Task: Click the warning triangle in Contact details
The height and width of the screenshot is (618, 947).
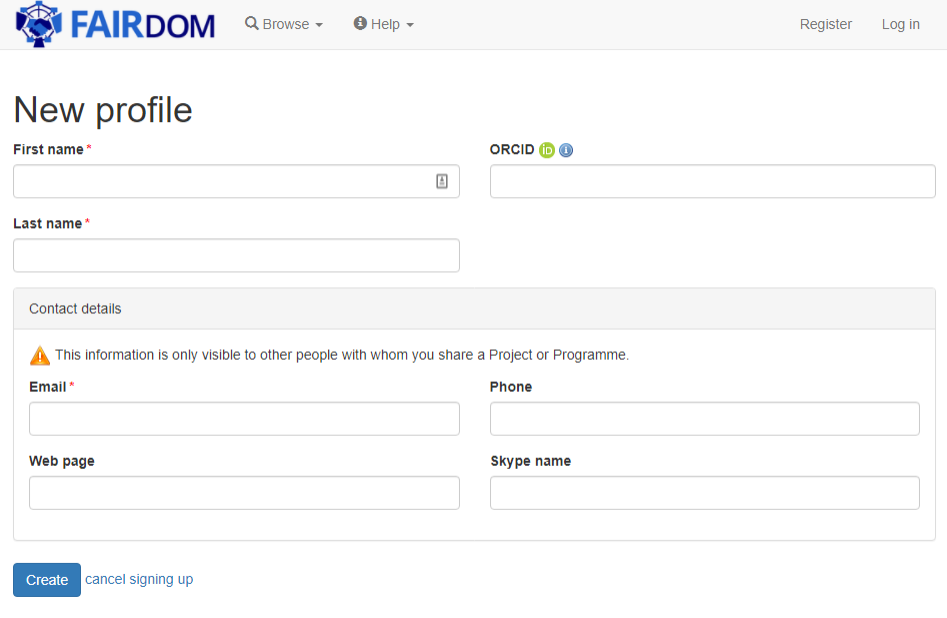Action: coord(40,354)
